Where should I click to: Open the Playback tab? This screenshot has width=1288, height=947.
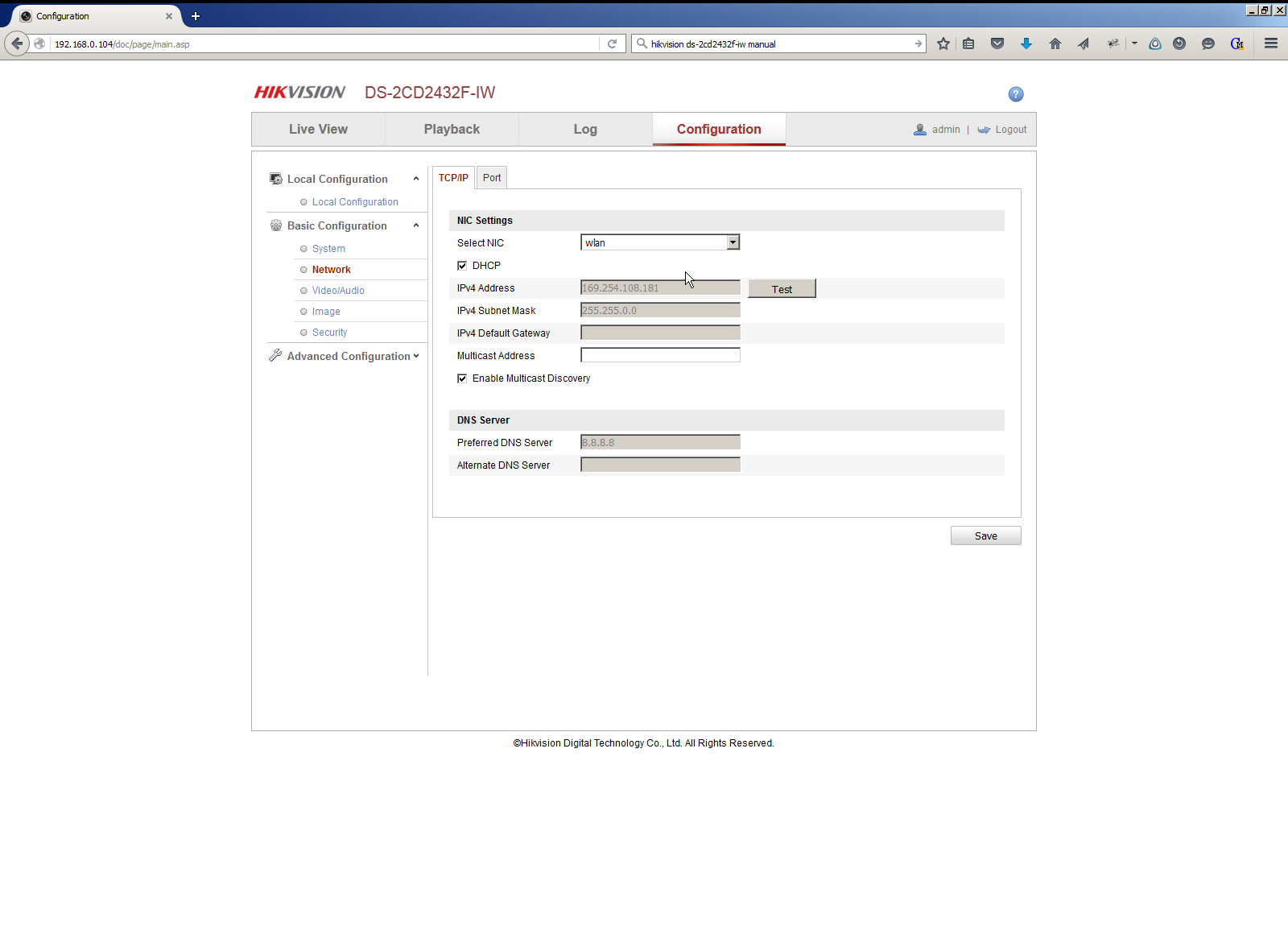click(x=452, y=129)
